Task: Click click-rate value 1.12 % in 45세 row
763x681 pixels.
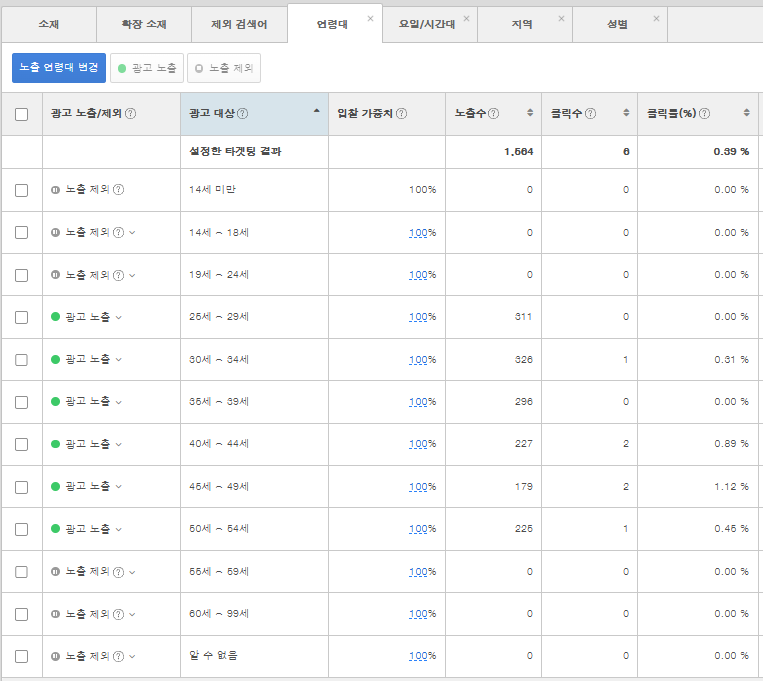Action: click(x=731, y=487)
